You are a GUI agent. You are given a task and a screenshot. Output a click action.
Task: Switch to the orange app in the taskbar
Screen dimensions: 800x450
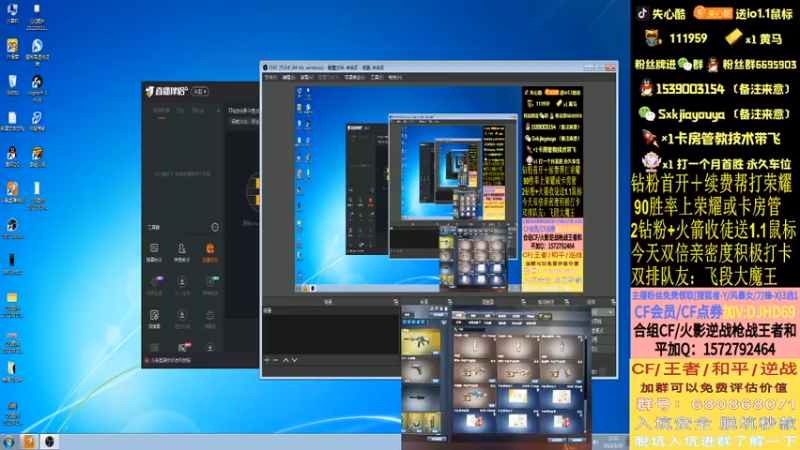pyautogui.click(x=29, y=441)
